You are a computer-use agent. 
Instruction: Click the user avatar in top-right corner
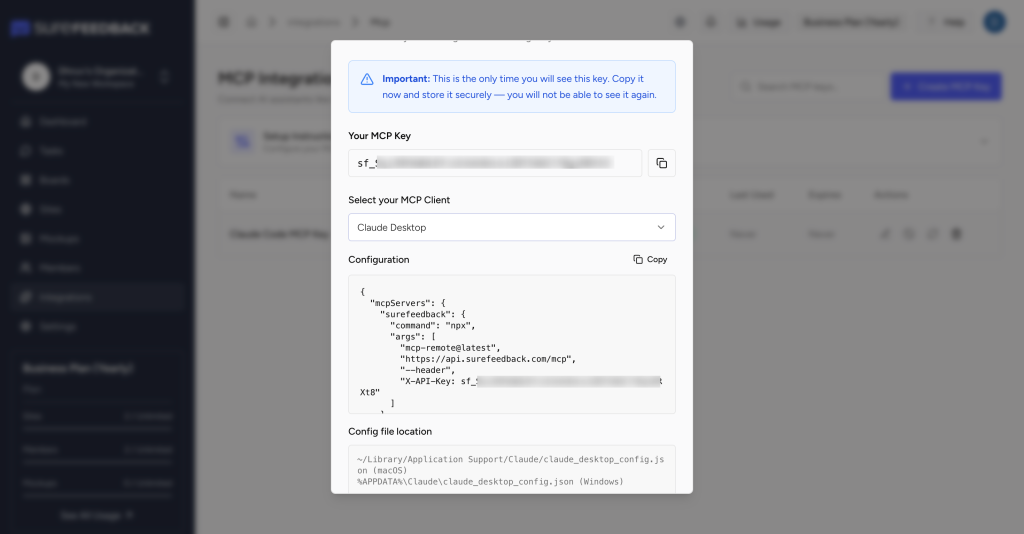995,22
